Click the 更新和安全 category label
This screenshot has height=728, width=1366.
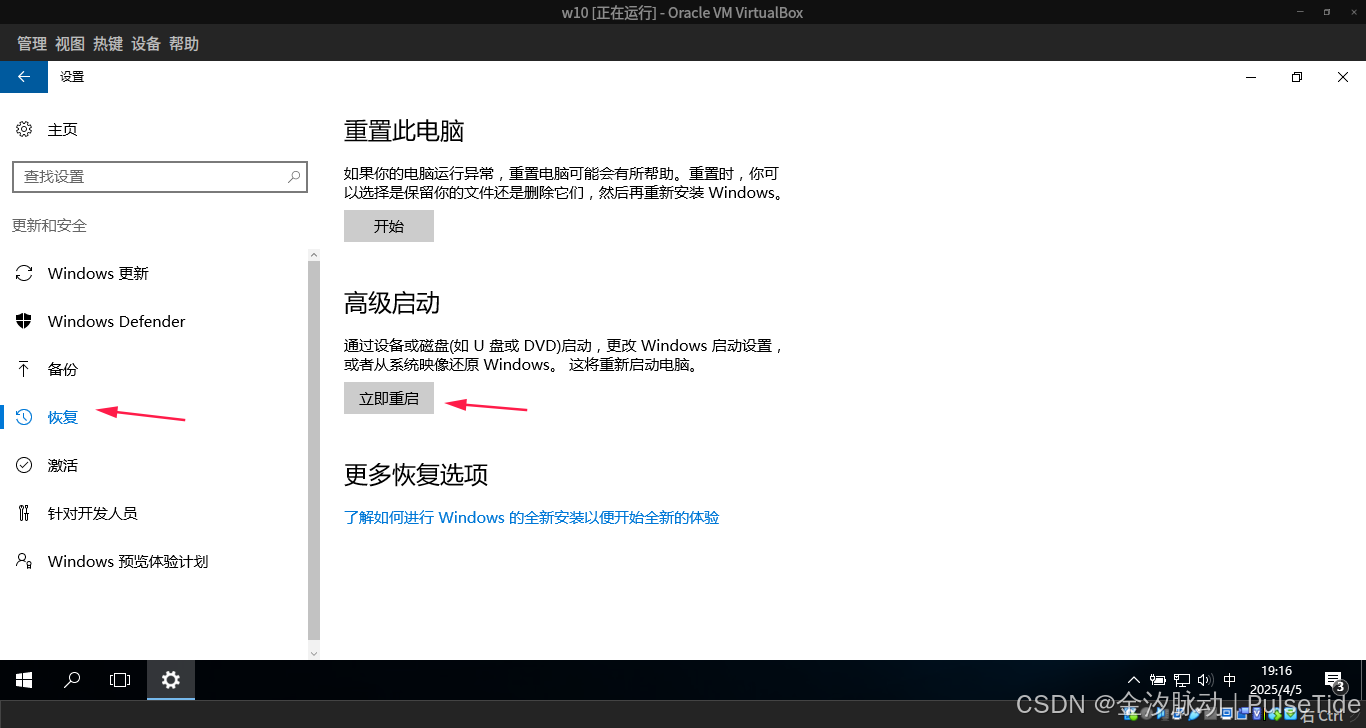pyautogui.click(x=49, y=226)
